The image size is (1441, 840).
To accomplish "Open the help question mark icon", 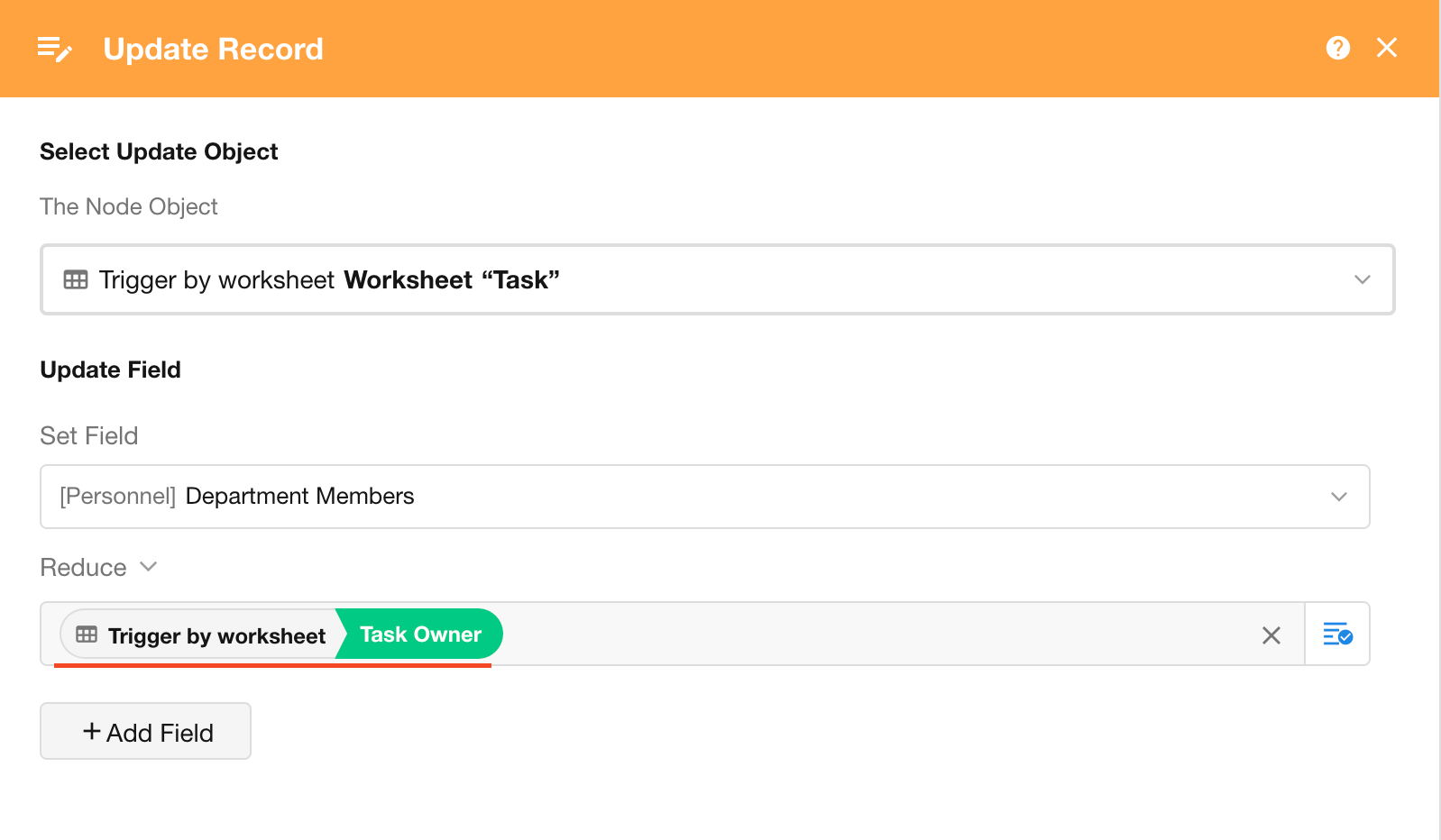I will 1338,48.
